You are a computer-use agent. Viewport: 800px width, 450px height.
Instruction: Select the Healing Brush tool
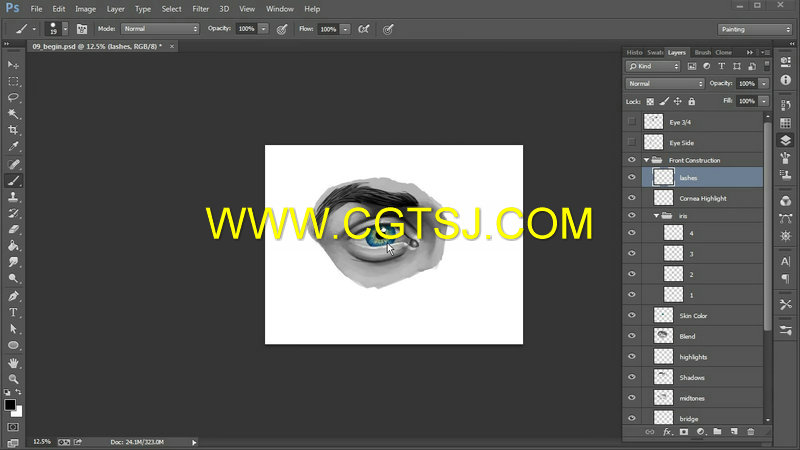(13, 164)
